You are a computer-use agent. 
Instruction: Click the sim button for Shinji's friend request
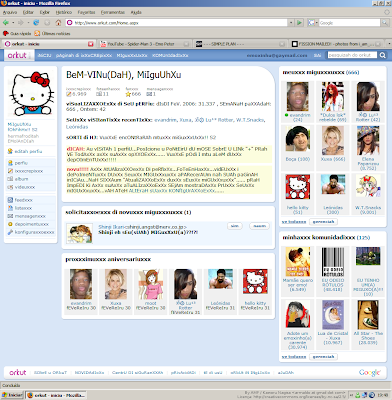coord(235,226)
